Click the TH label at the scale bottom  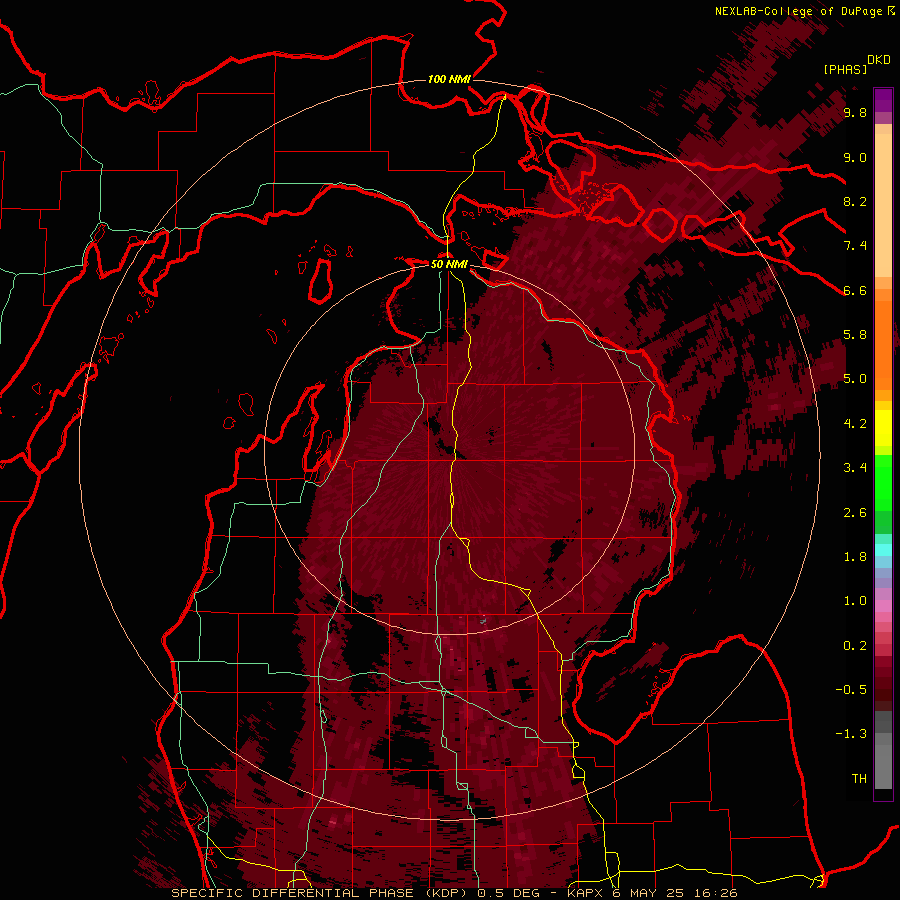[859, 779]
